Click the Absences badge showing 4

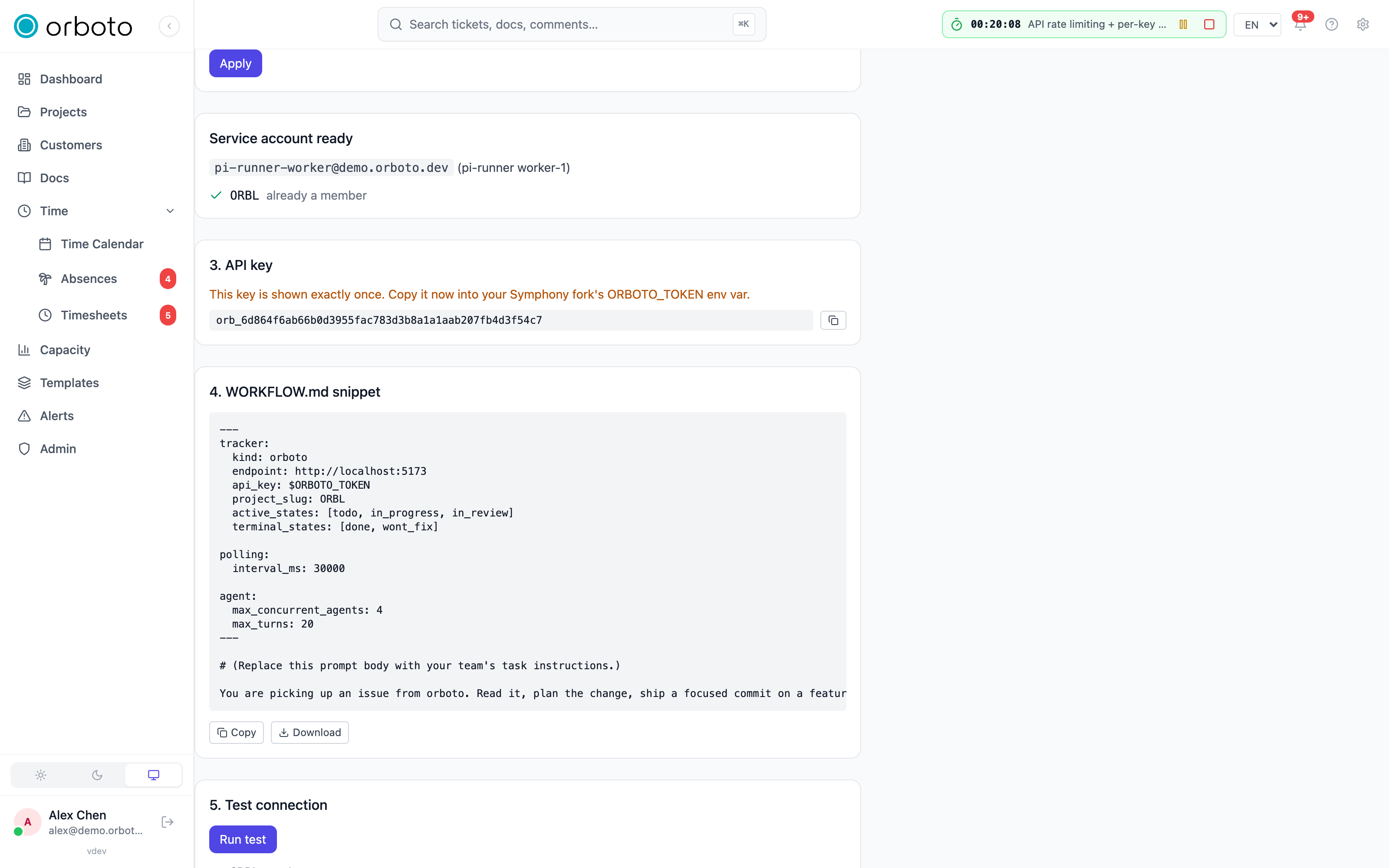pos(168,279)
